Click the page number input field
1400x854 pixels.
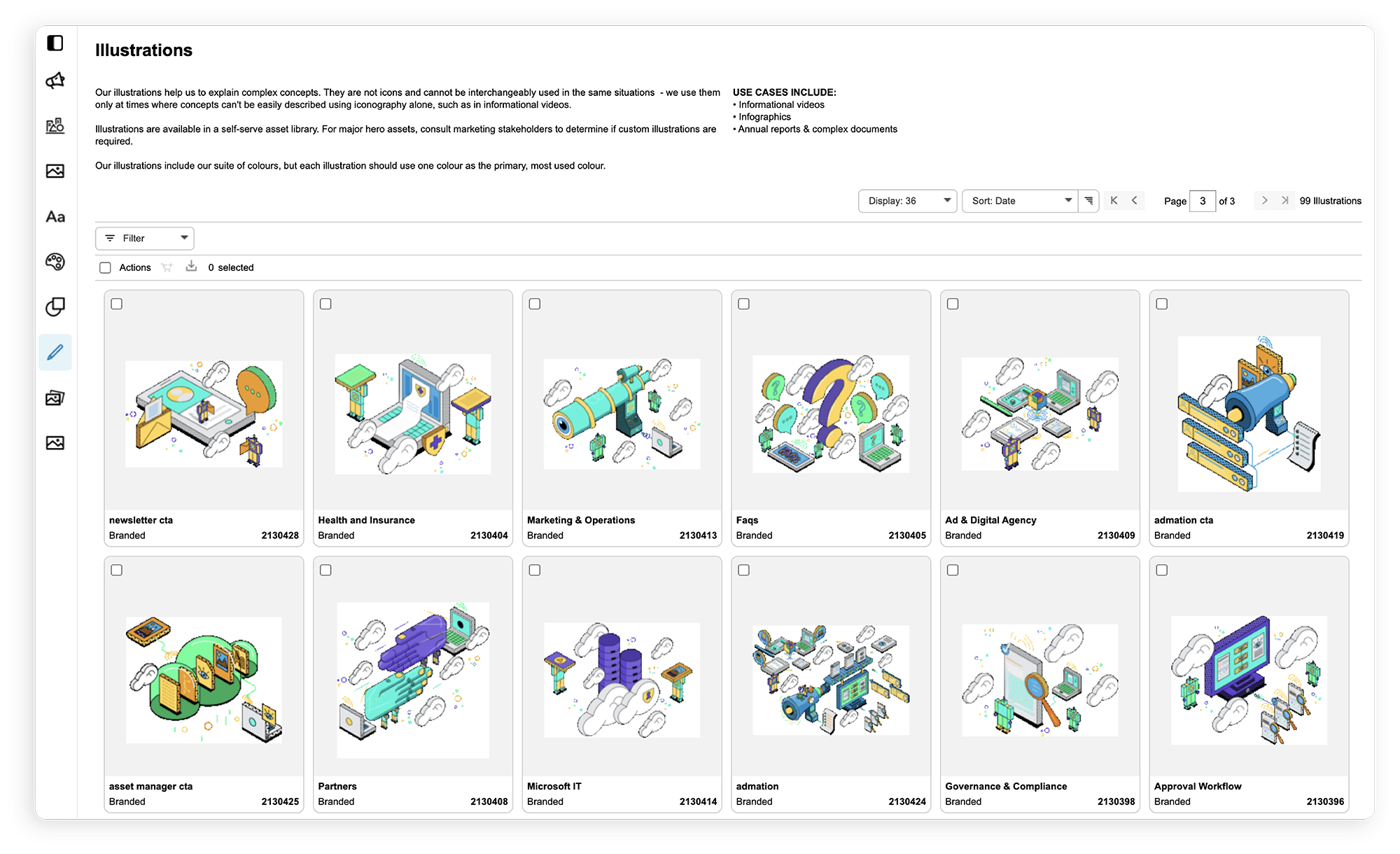[1202, 201]
